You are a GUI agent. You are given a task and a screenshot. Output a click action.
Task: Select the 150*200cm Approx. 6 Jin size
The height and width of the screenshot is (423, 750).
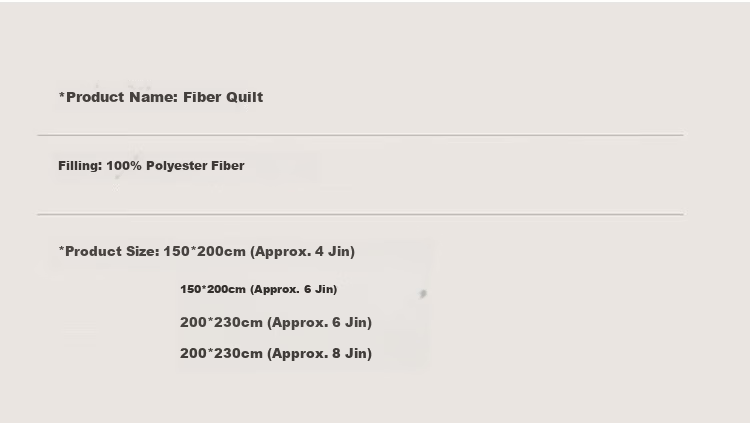click(x=259, y=289)
